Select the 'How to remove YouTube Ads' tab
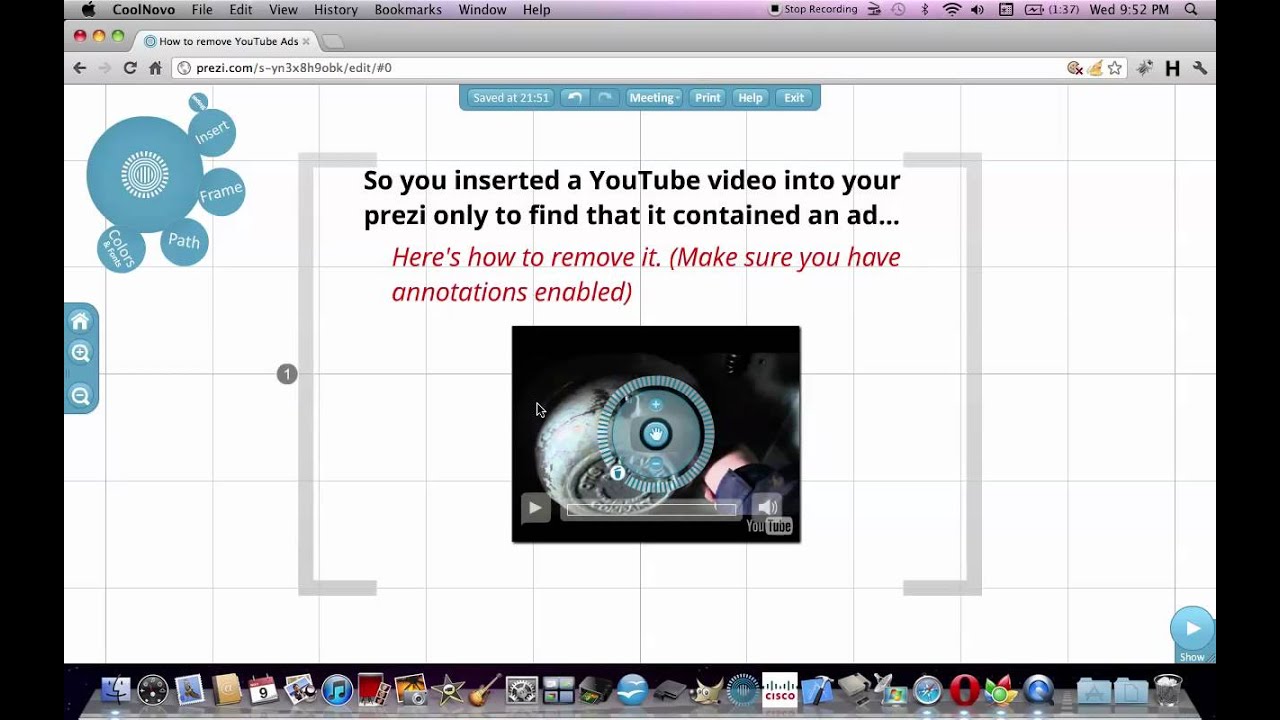Screen dimensions: 1280x720 pos(228,41)
